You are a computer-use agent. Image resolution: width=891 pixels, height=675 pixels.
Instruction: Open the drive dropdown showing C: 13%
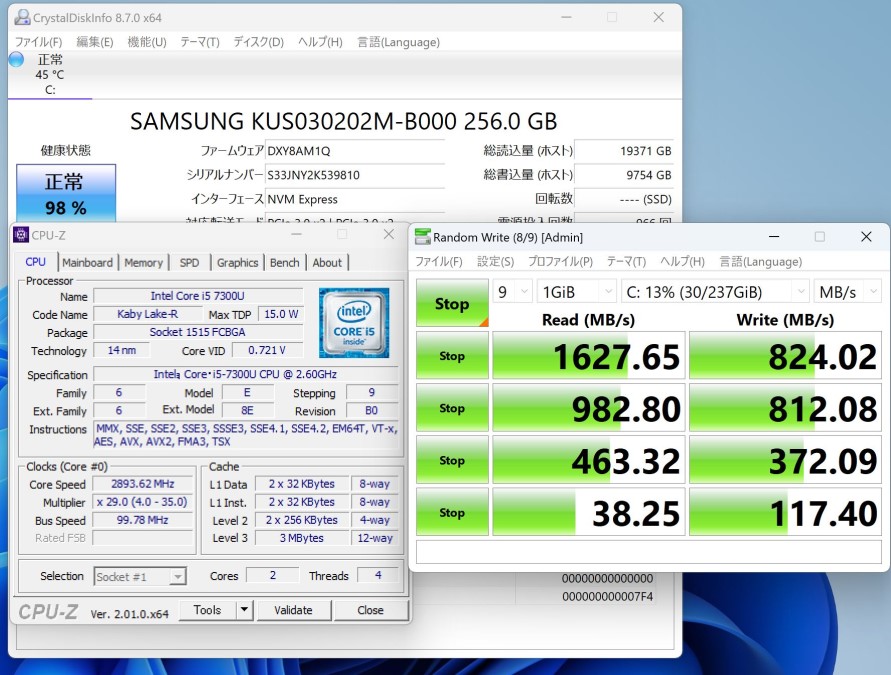pyautogui.click(x=715, y=292)
